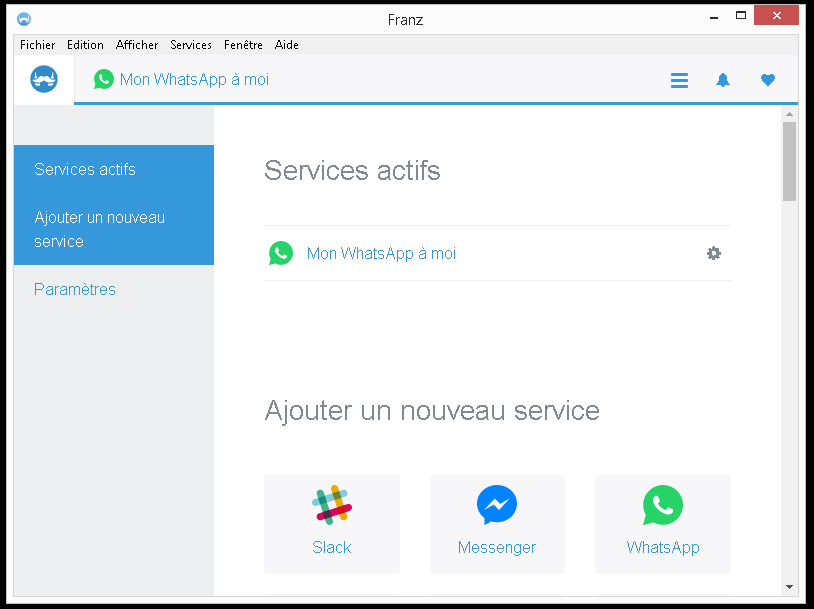Click the notification bell icon

pyautogui.click(x=723, y=80)
